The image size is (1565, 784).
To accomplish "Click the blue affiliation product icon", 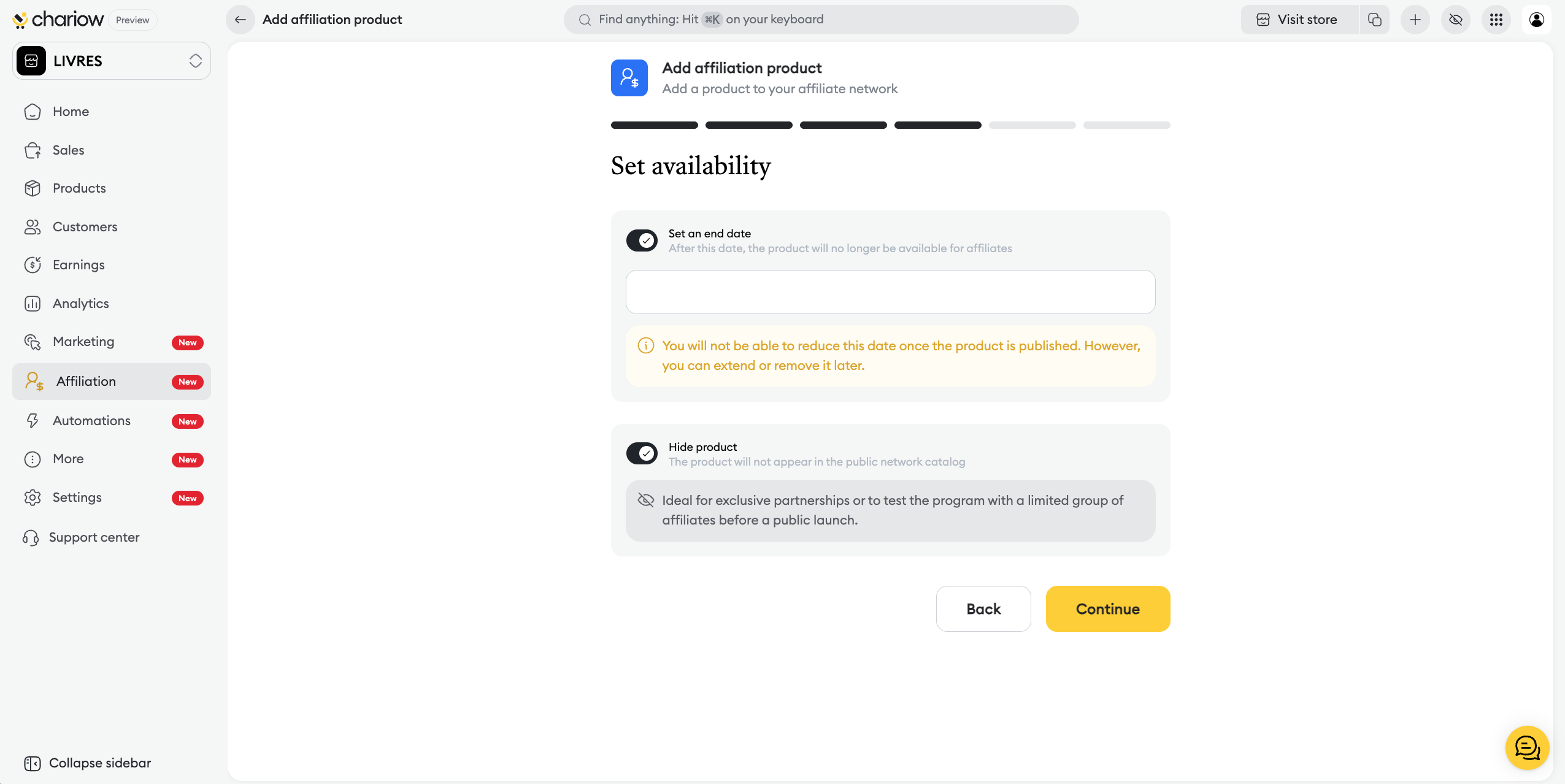I will pyautogui.click(x=629, y=78).
